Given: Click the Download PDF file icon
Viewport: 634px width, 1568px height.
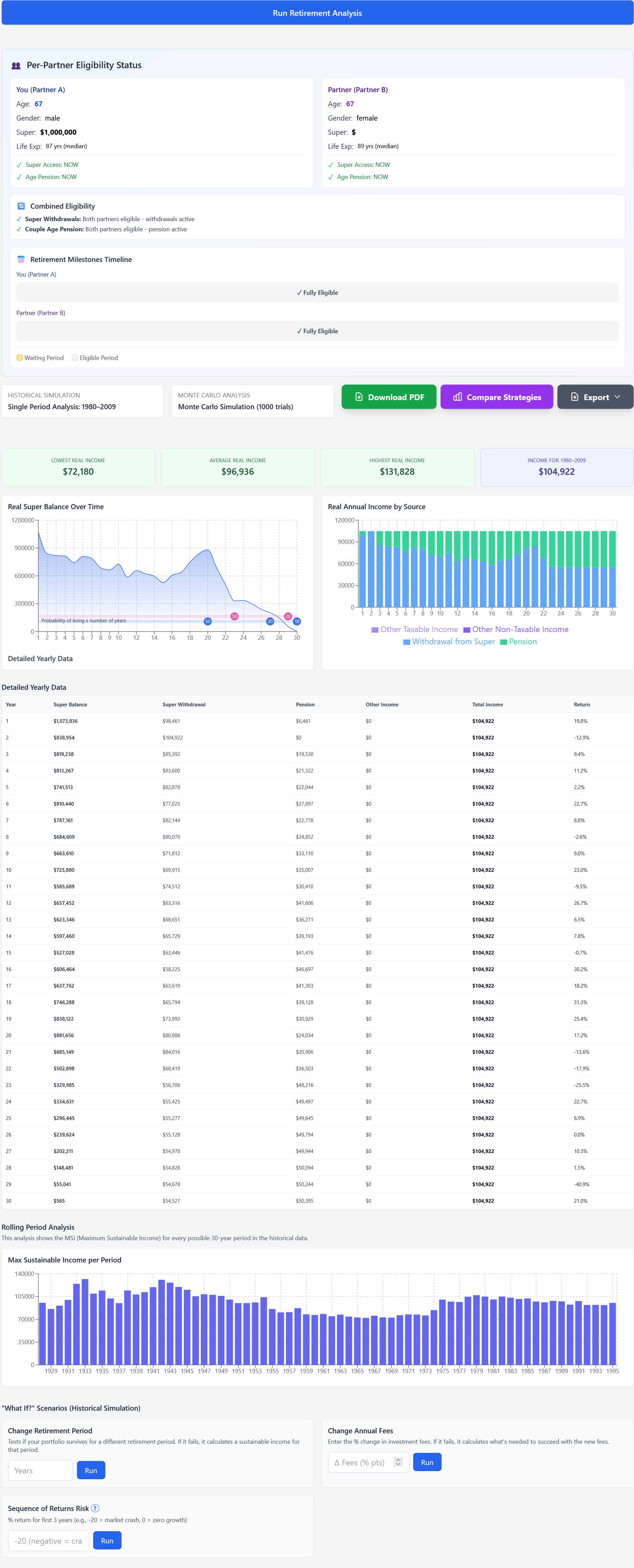Looking at the screenshot, I should (x=359, y=397).
